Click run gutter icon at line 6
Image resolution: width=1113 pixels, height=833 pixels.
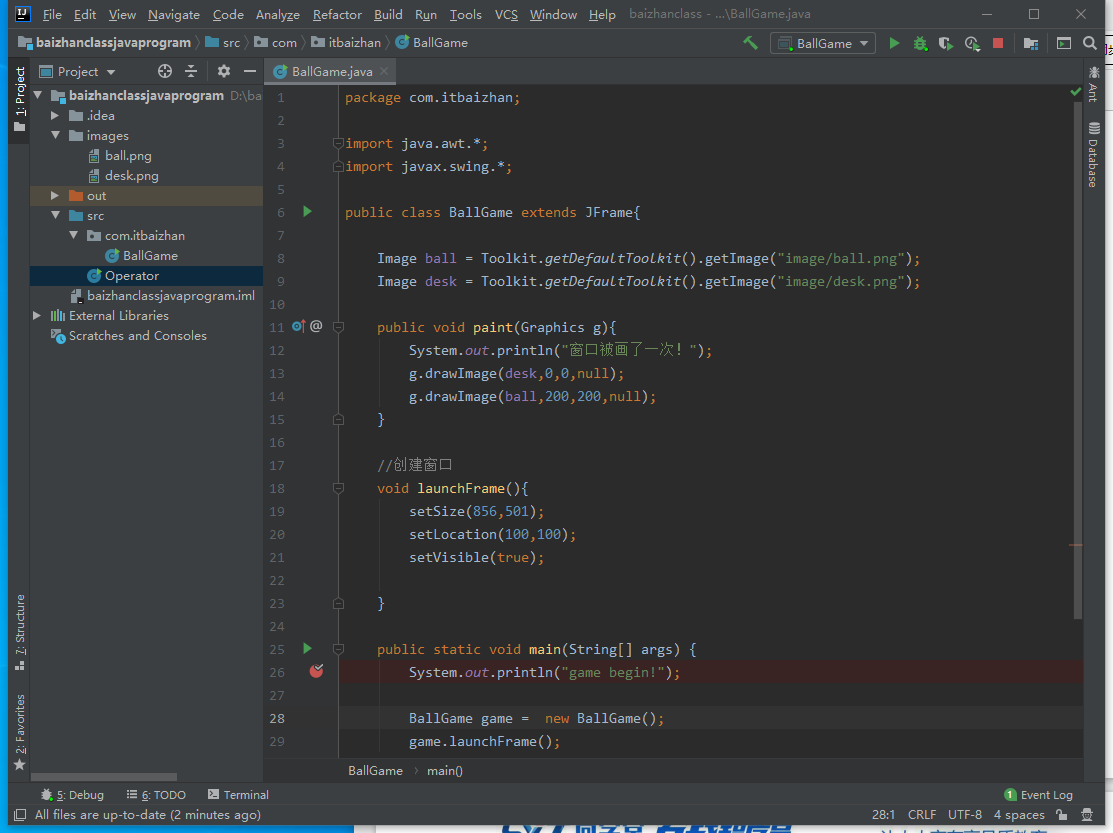click(307, 211)
